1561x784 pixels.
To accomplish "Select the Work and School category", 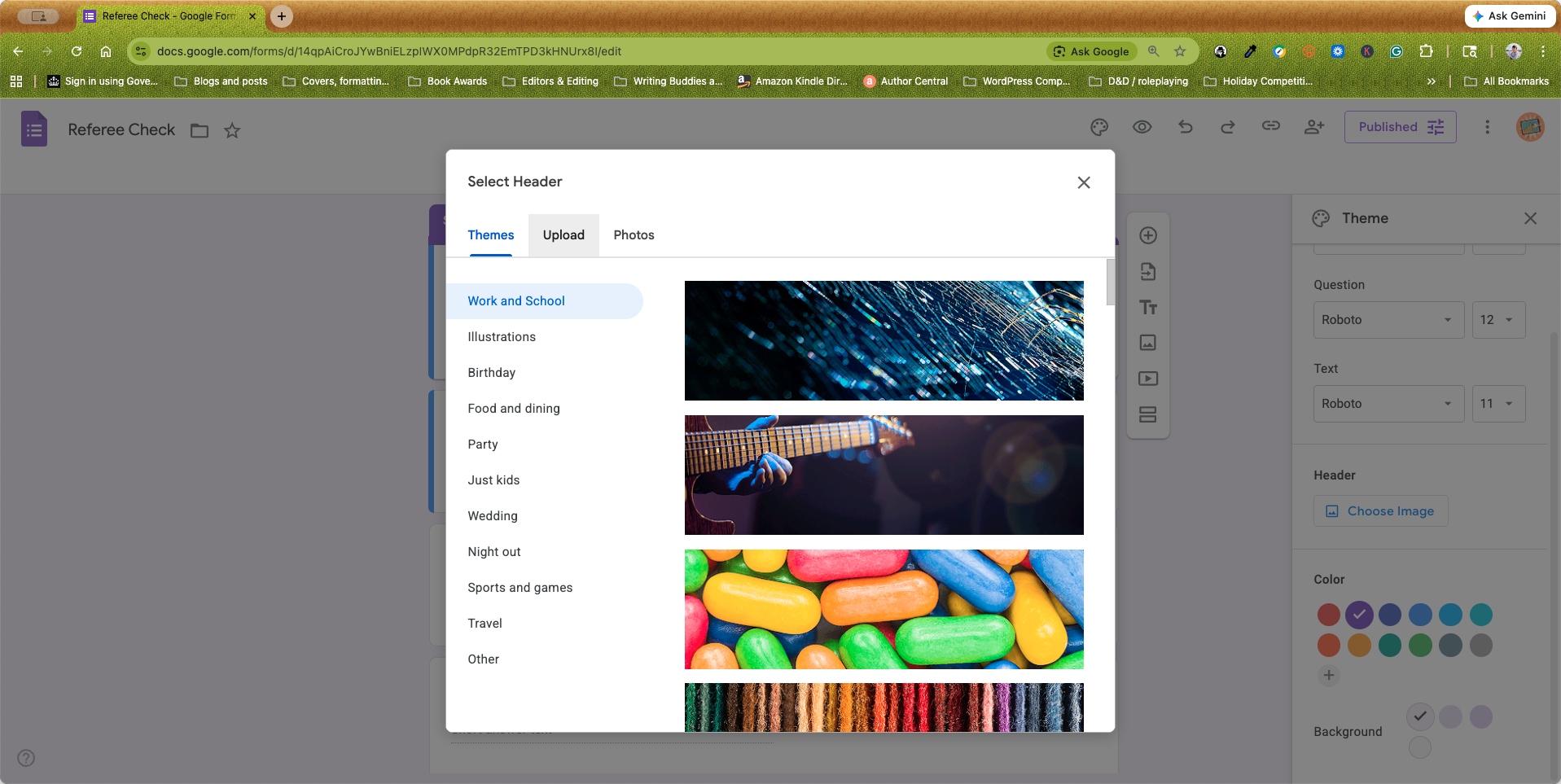I will click(x=545, y=301).
